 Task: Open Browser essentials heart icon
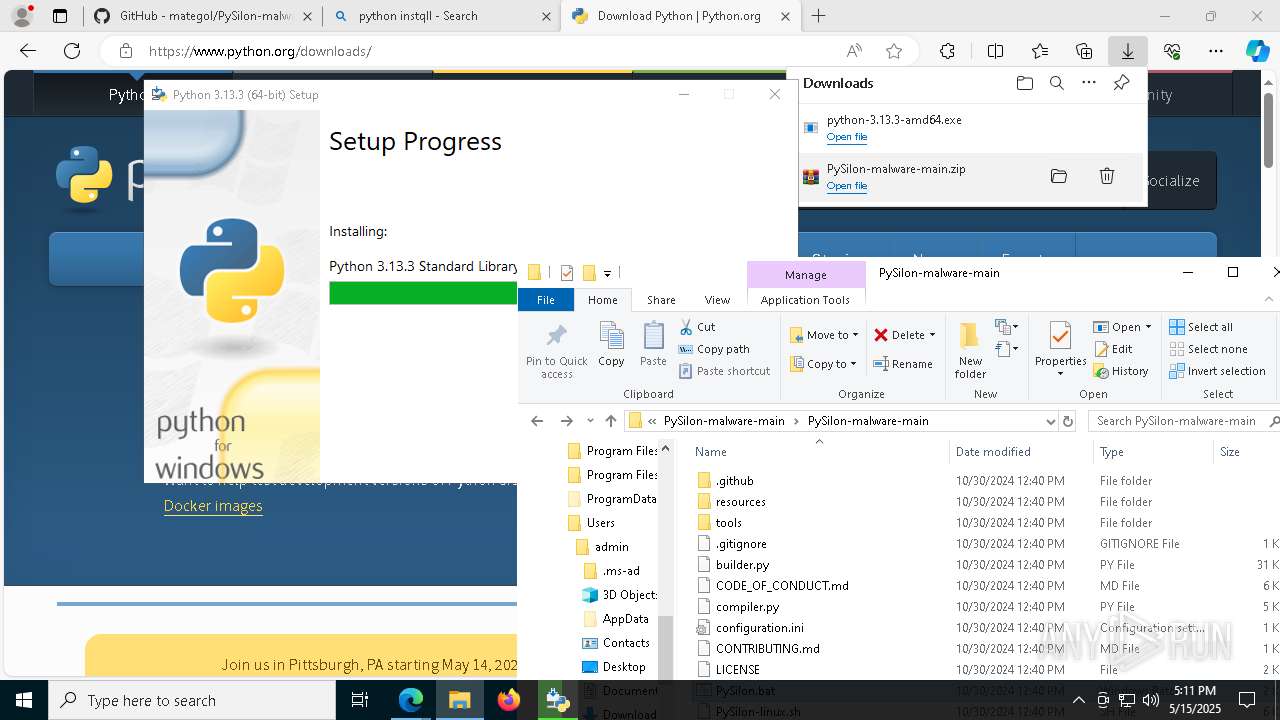click(x=1172, y=51)
